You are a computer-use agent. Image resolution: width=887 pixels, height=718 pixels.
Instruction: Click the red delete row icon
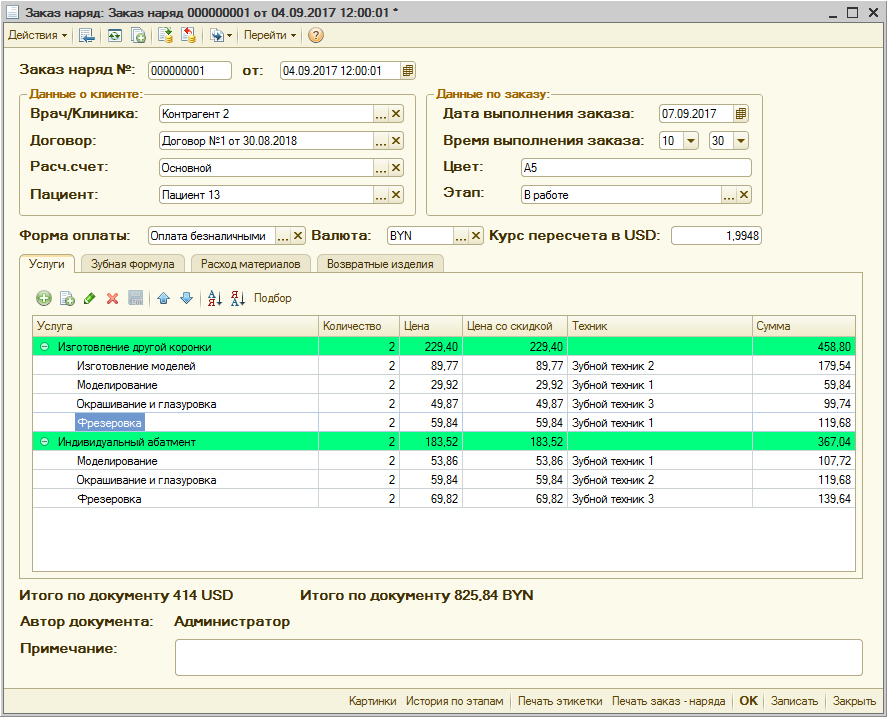click(112, 298)
